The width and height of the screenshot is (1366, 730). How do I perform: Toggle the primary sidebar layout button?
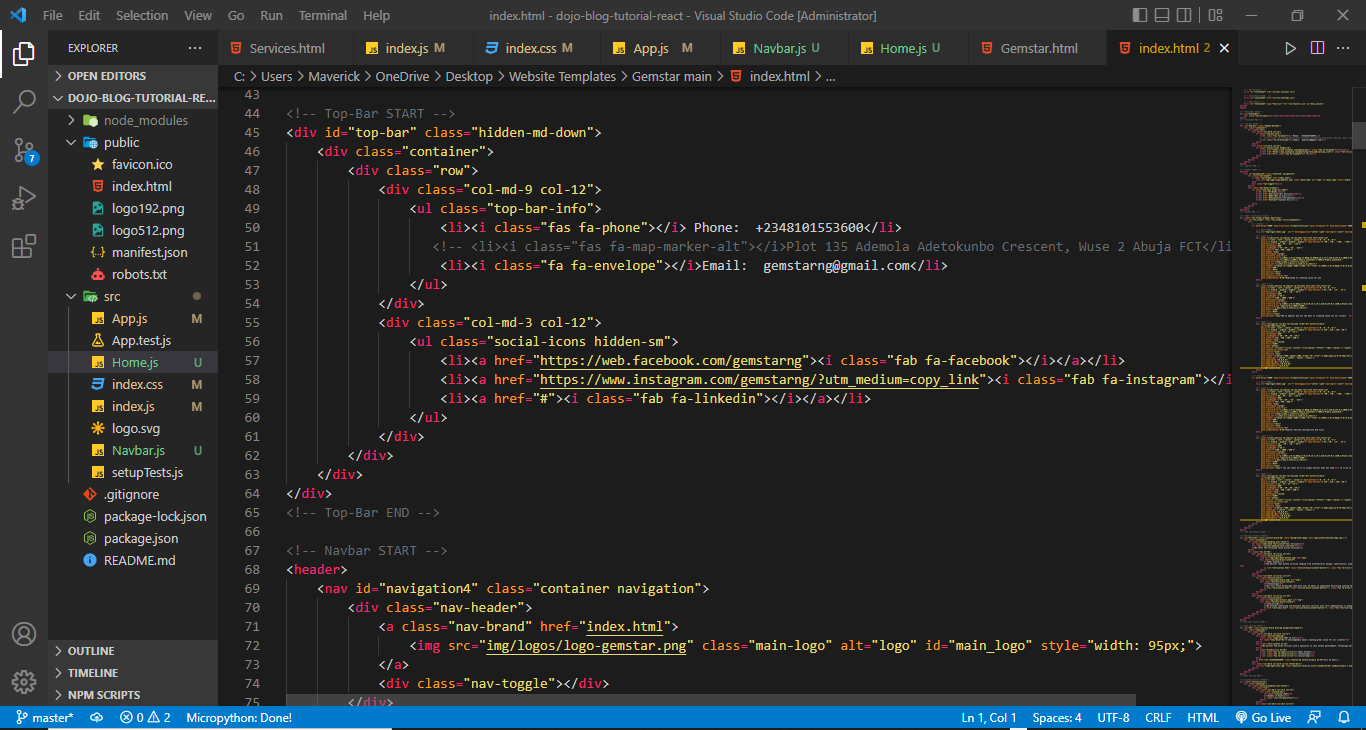1141,15
